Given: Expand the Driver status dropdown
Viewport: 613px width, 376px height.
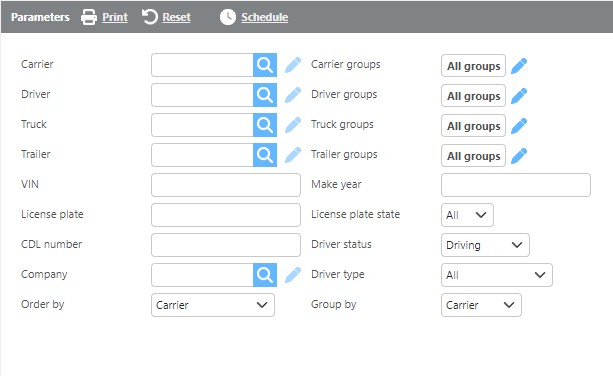Looking at the screenshot, I should click(485, 245).
